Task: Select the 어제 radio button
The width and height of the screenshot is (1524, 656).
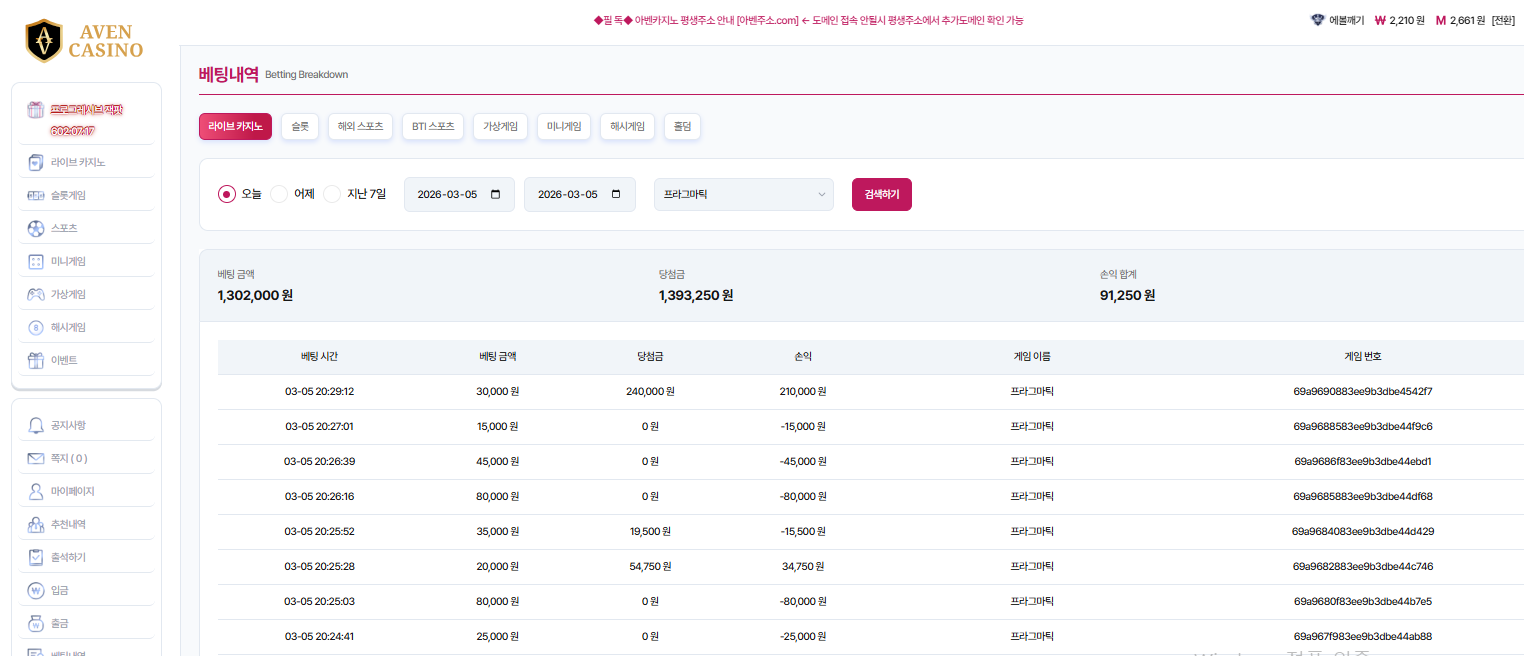Action: point(279,194)
